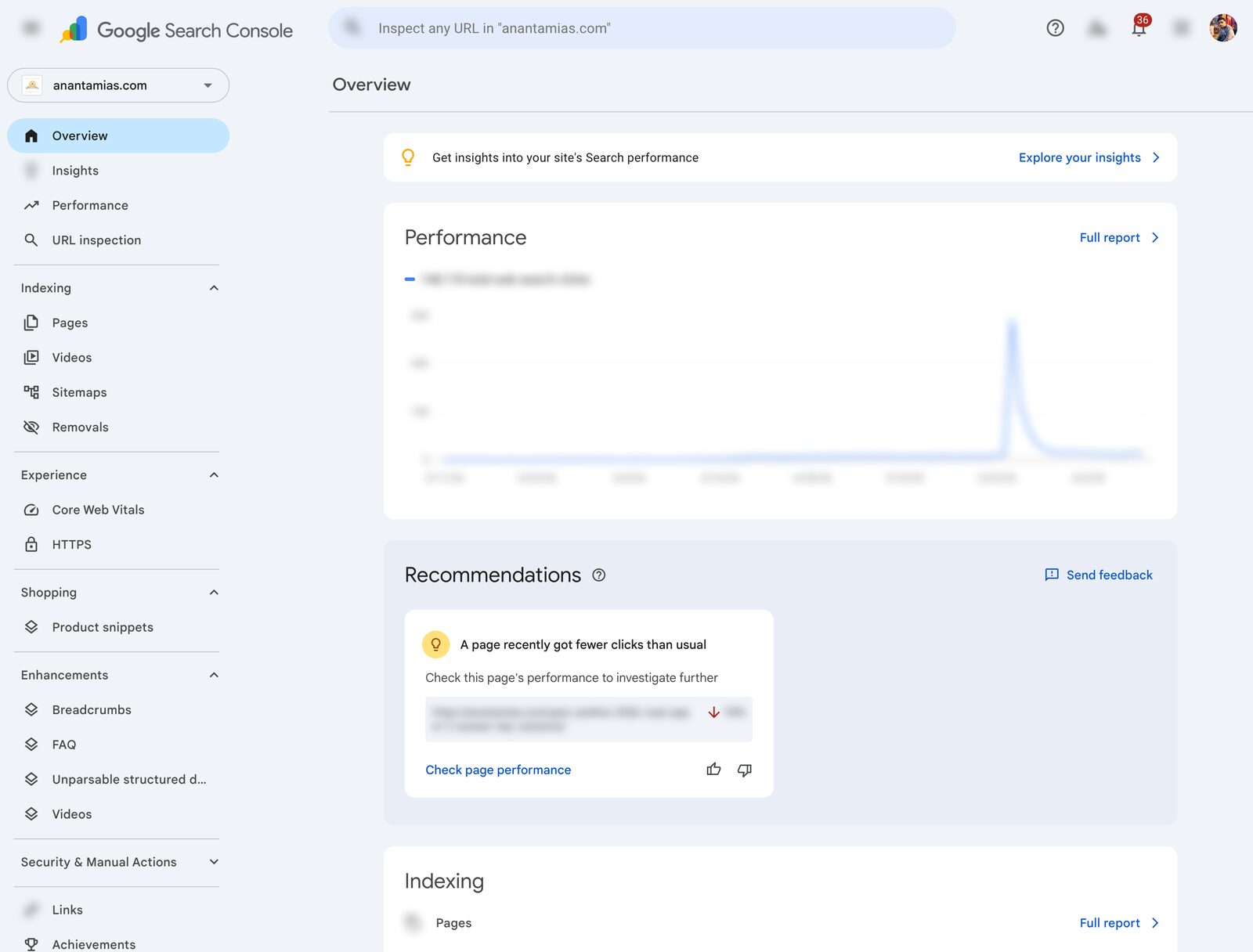Viewport: 1253px width, 952px height.
Task: Click Explore your insights link
Action: [x=1079, y=157]
